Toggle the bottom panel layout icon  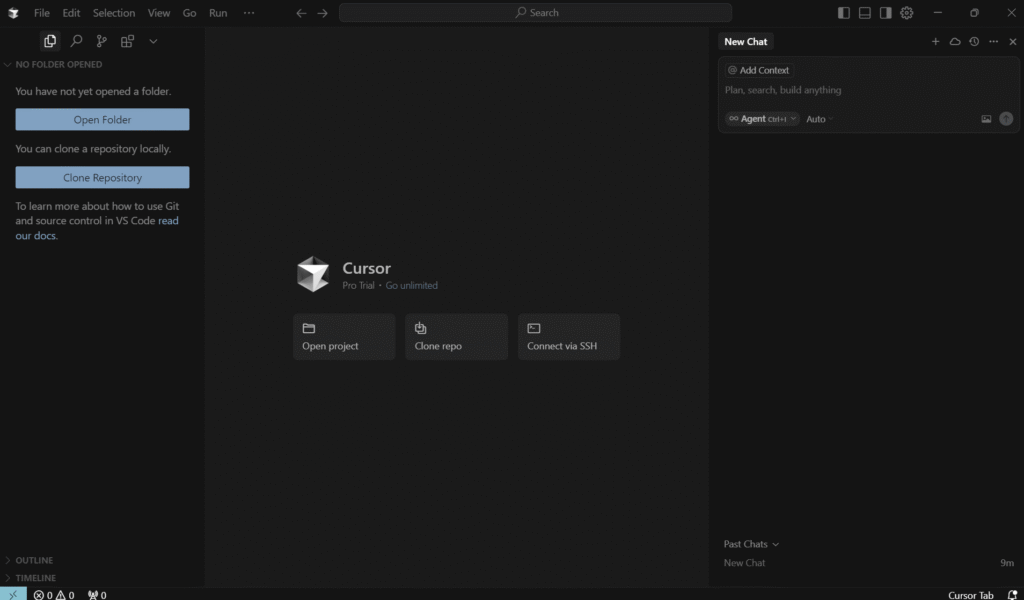tap(865, 12)
